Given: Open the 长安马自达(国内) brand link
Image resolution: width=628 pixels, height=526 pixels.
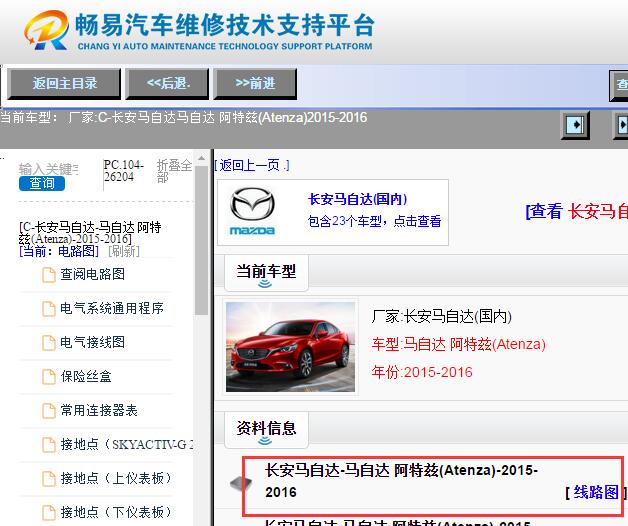Looking at the screenshot, I should (x=357, y=199).
